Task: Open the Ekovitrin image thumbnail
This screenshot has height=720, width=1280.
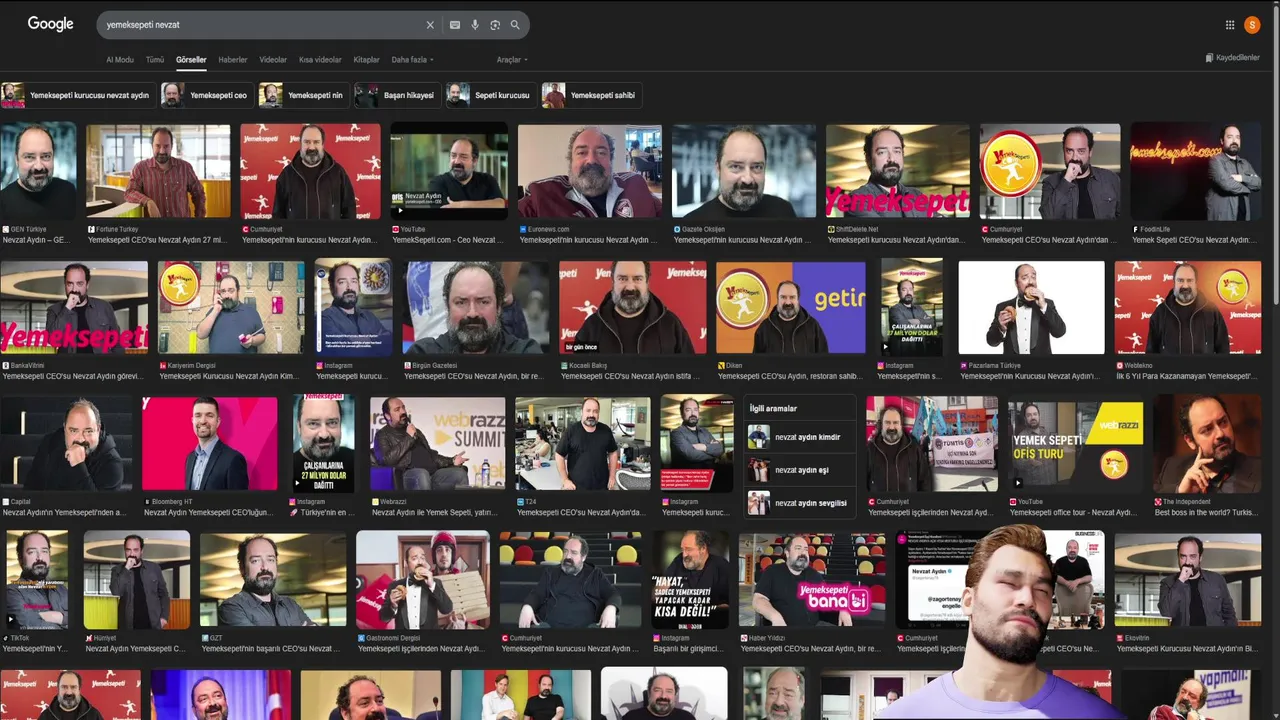Action: 1188,579
